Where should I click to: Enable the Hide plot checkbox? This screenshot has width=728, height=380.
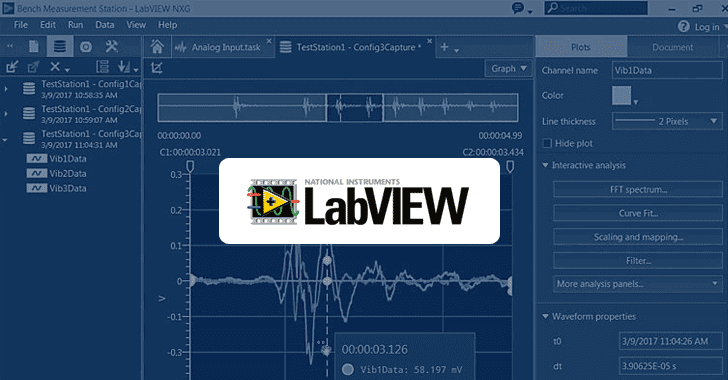(x=547, y=144)
